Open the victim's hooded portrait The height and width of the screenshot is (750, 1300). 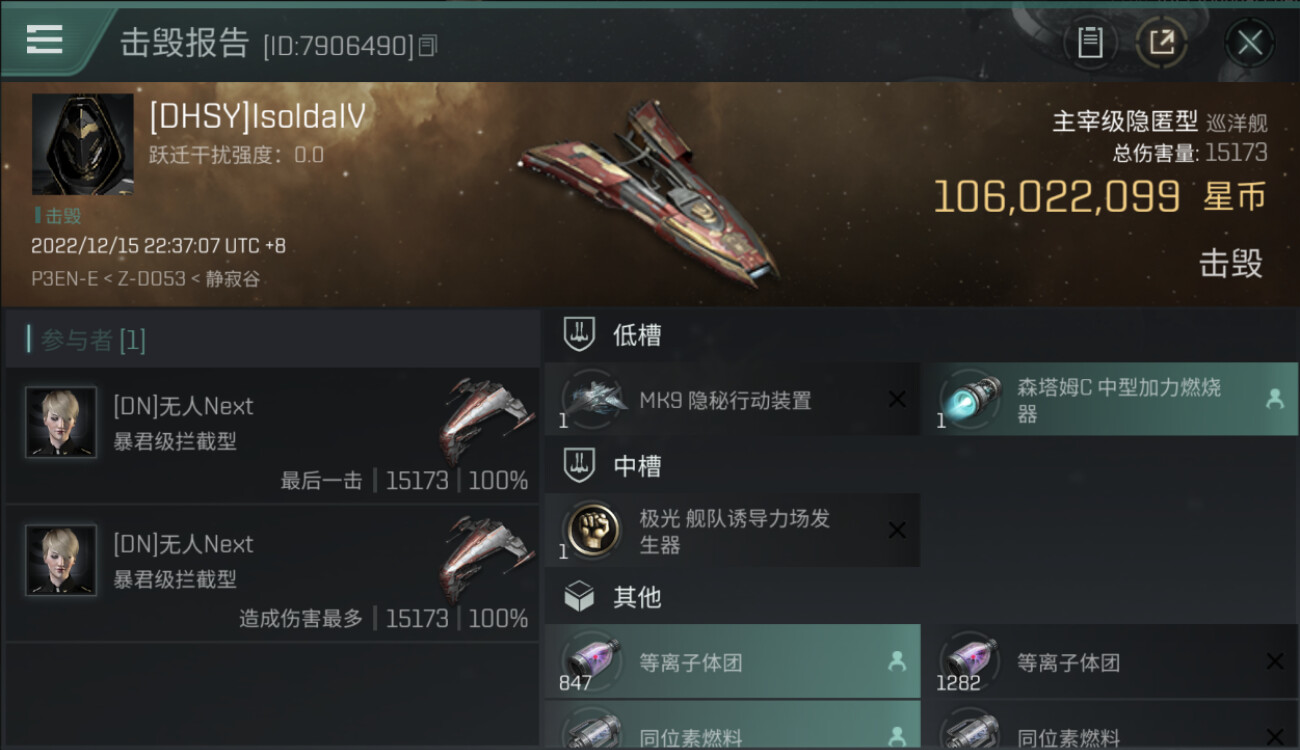82,144
